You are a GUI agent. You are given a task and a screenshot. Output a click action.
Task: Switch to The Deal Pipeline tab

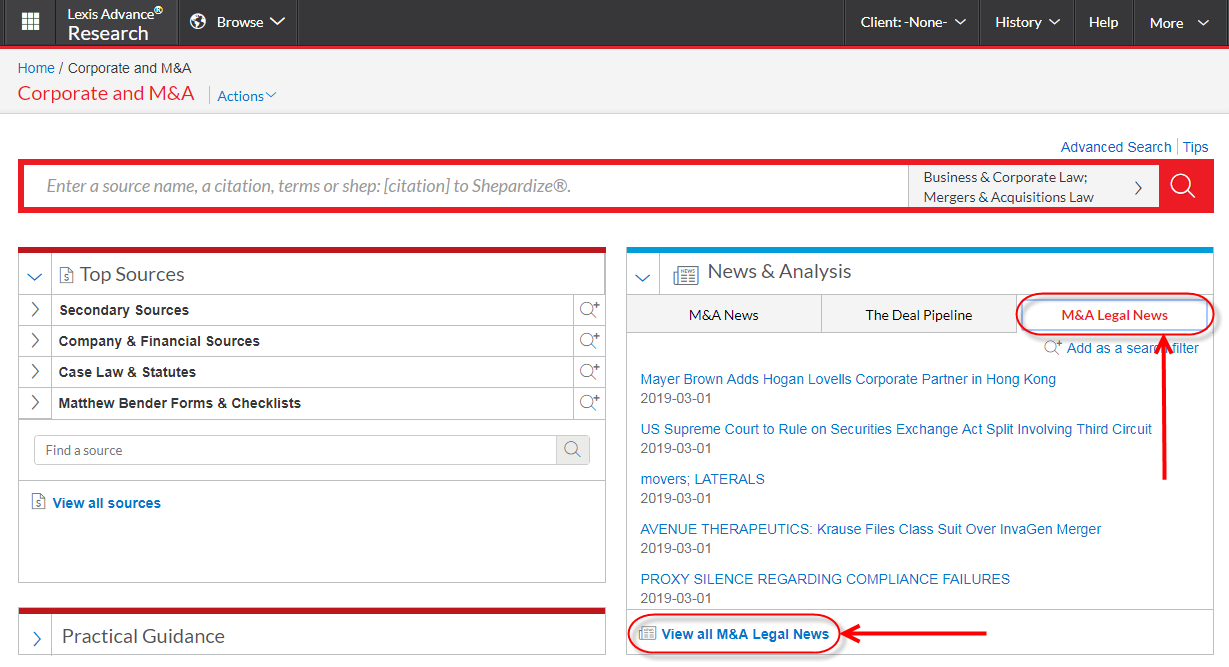click(x=919, y=315)
